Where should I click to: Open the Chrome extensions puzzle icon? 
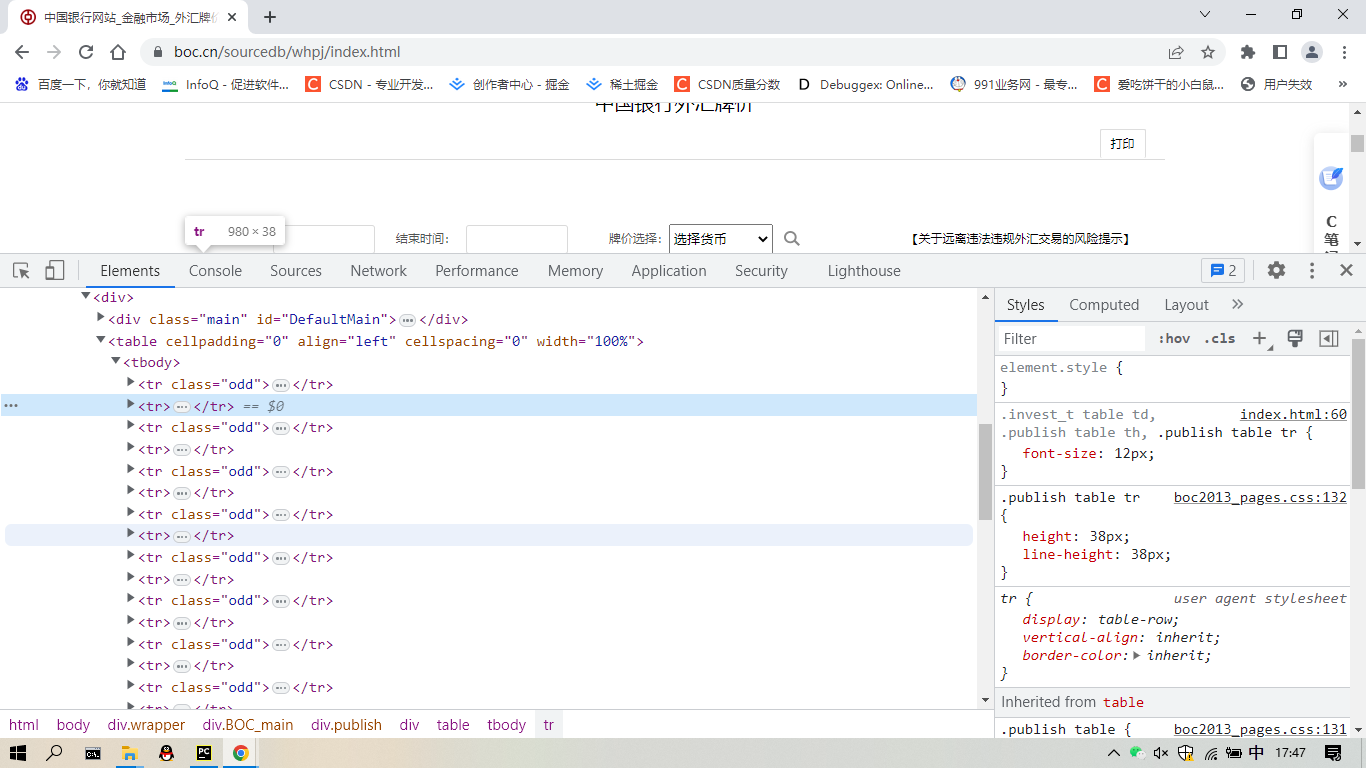coord(1247,52)
